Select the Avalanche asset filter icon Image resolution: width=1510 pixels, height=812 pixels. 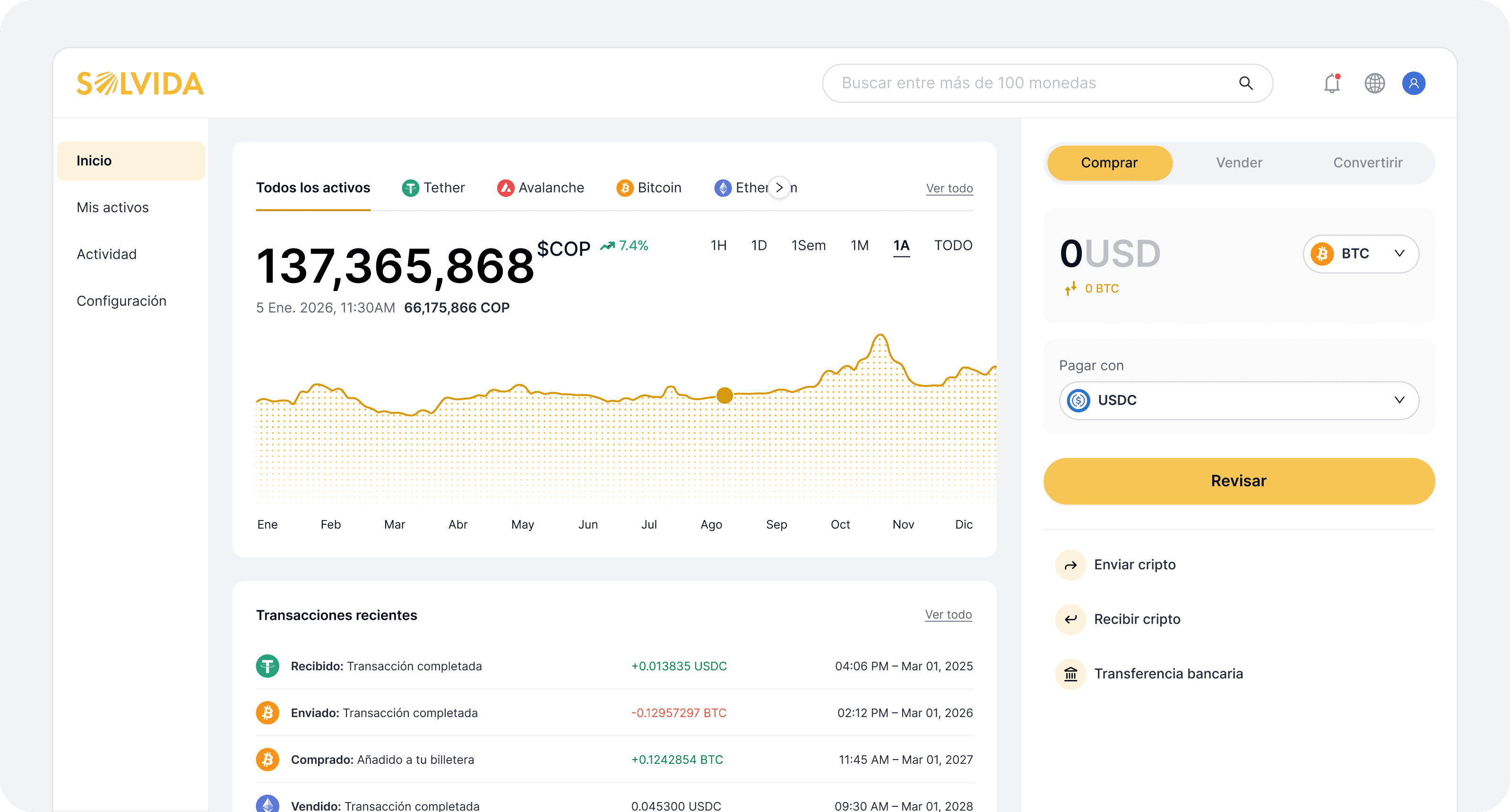tap(505, 188)
